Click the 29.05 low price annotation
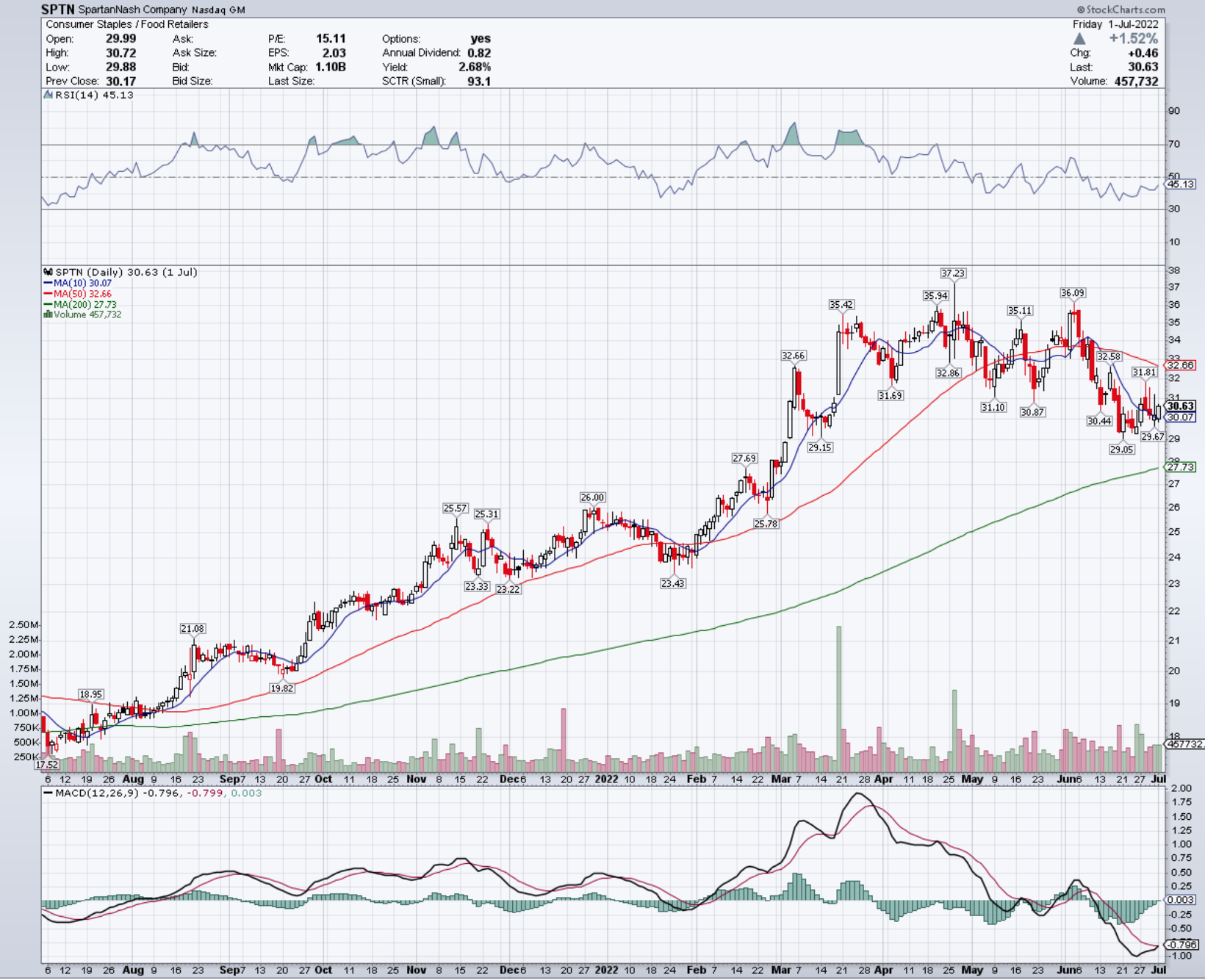This screenshot has height=980, width=1205. pyautogui.click(x=1122, y=450)
